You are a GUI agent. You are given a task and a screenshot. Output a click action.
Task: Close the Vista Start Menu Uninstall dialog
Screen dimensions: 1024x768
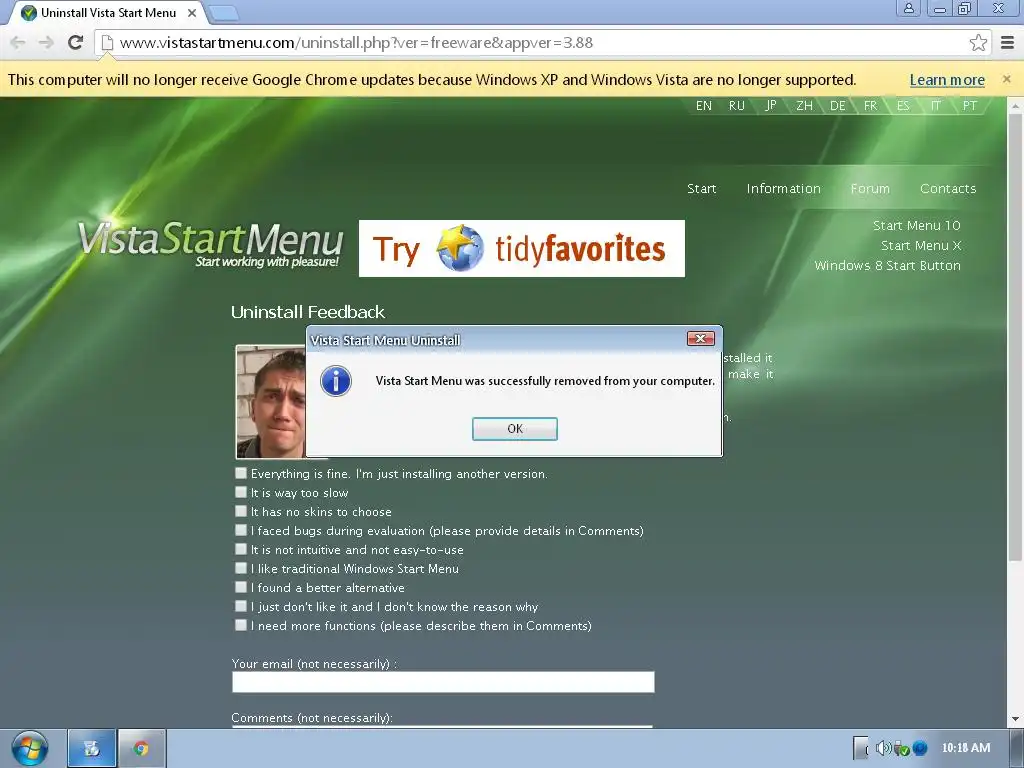(x=701, y=338)
